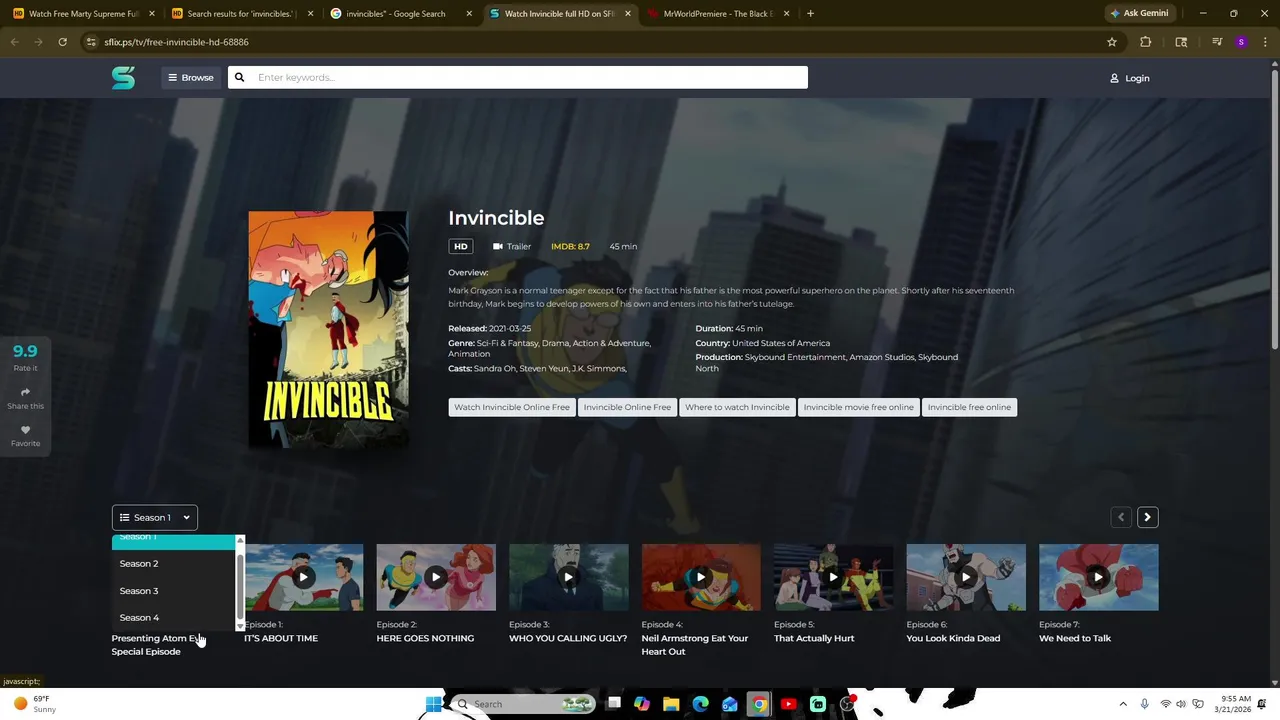1280x720 pixels.
Task: View site information icon in address bar
Action: tap(91, 42)
